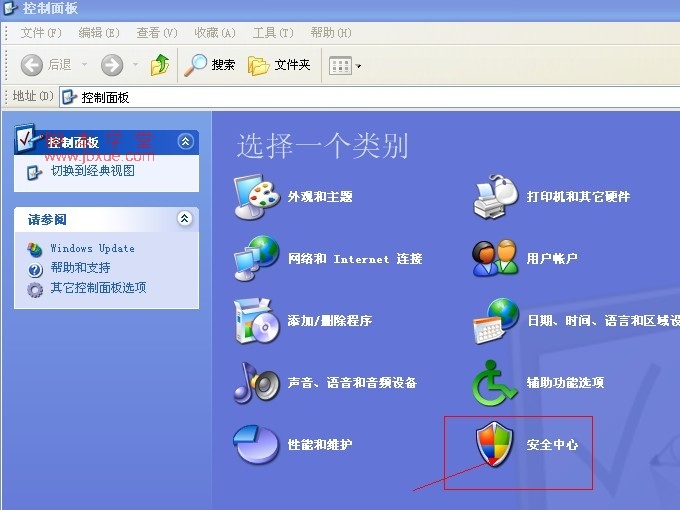
Task: Open the 文件(F) menu
Action: click(x=40, y=33)
